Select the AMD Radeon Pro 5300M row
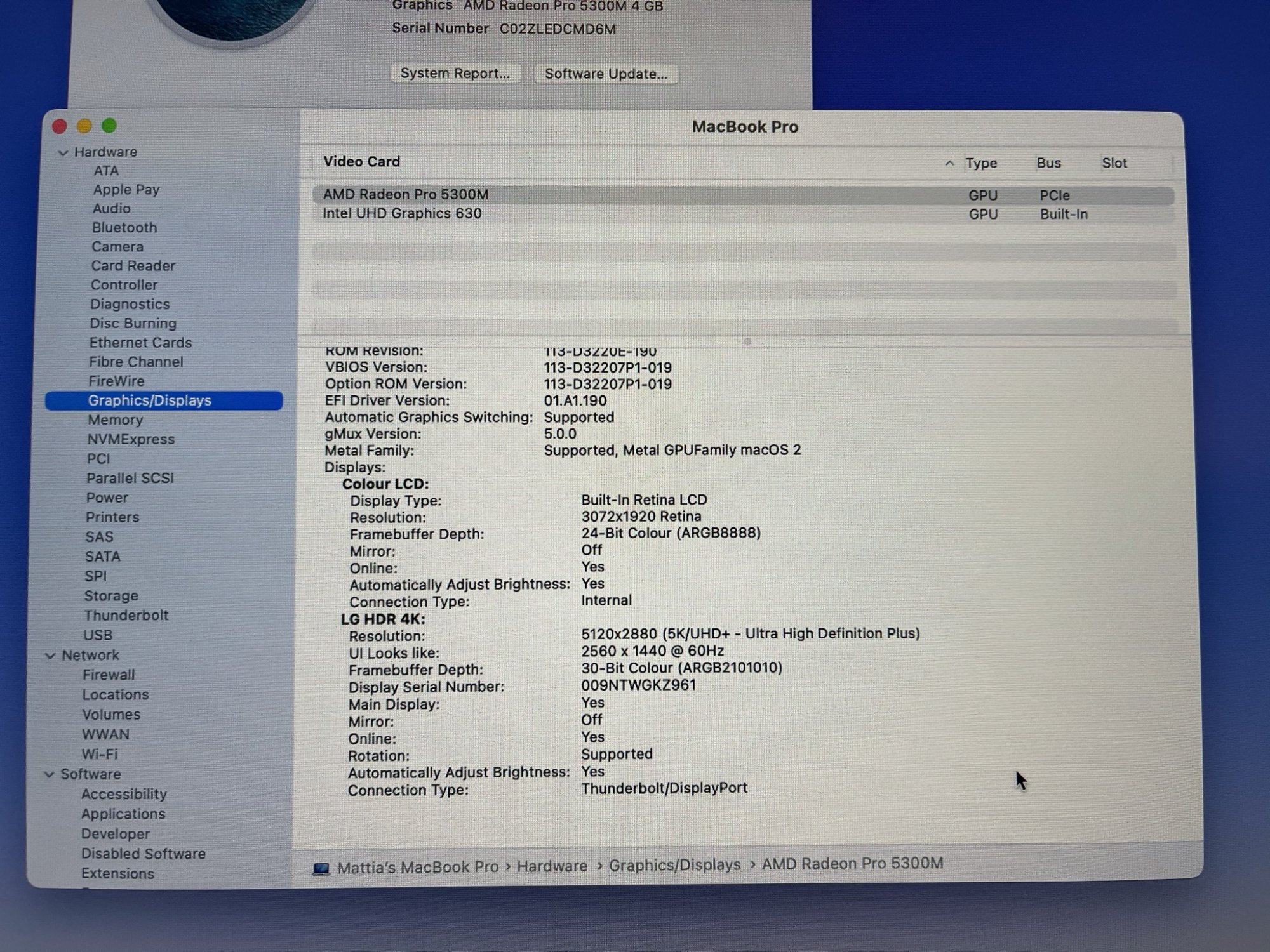Screen dimensions: 1270x952 point(406,195)
